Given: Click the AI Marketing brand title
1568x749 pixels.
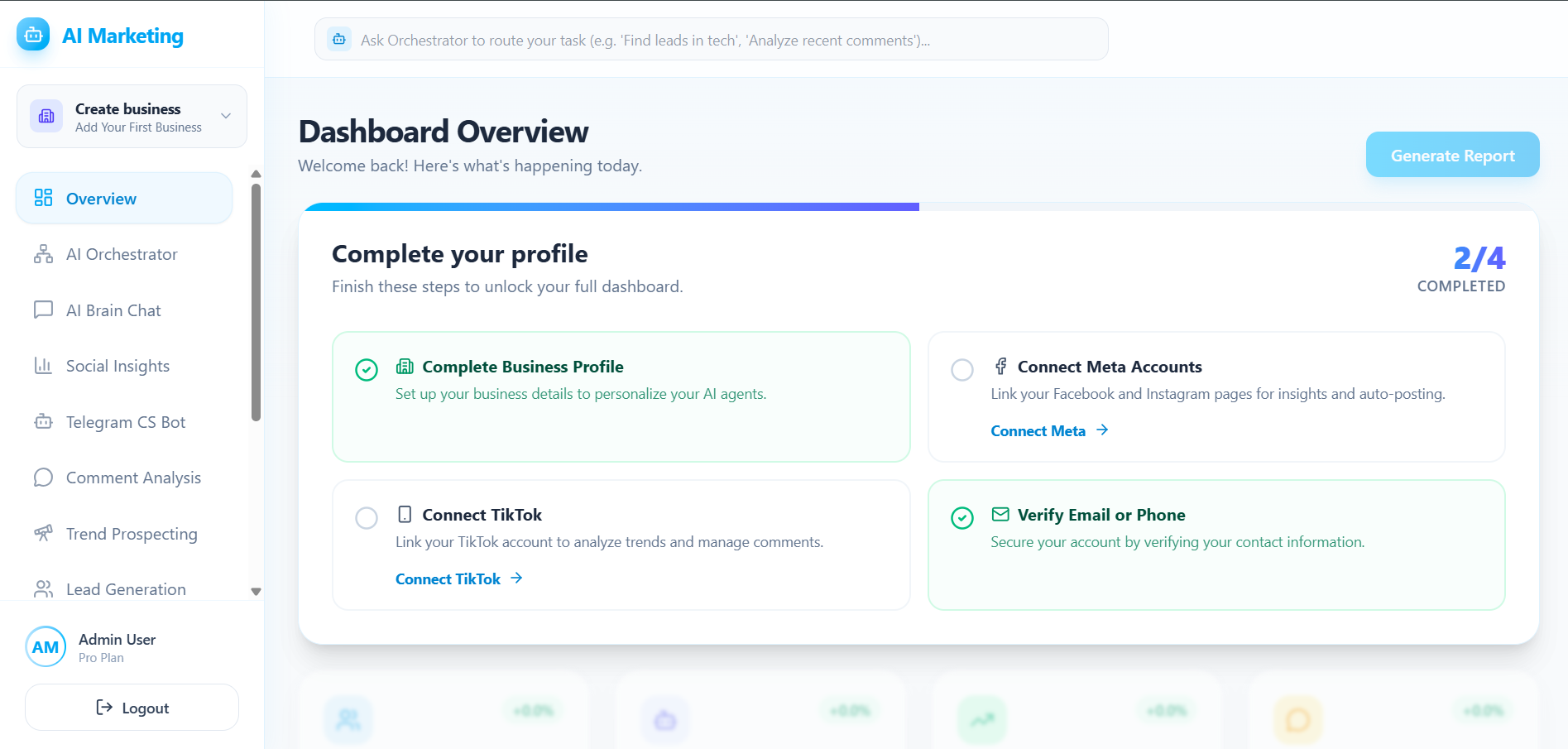Looking at the screenshot, I should (x=122, y=36).
